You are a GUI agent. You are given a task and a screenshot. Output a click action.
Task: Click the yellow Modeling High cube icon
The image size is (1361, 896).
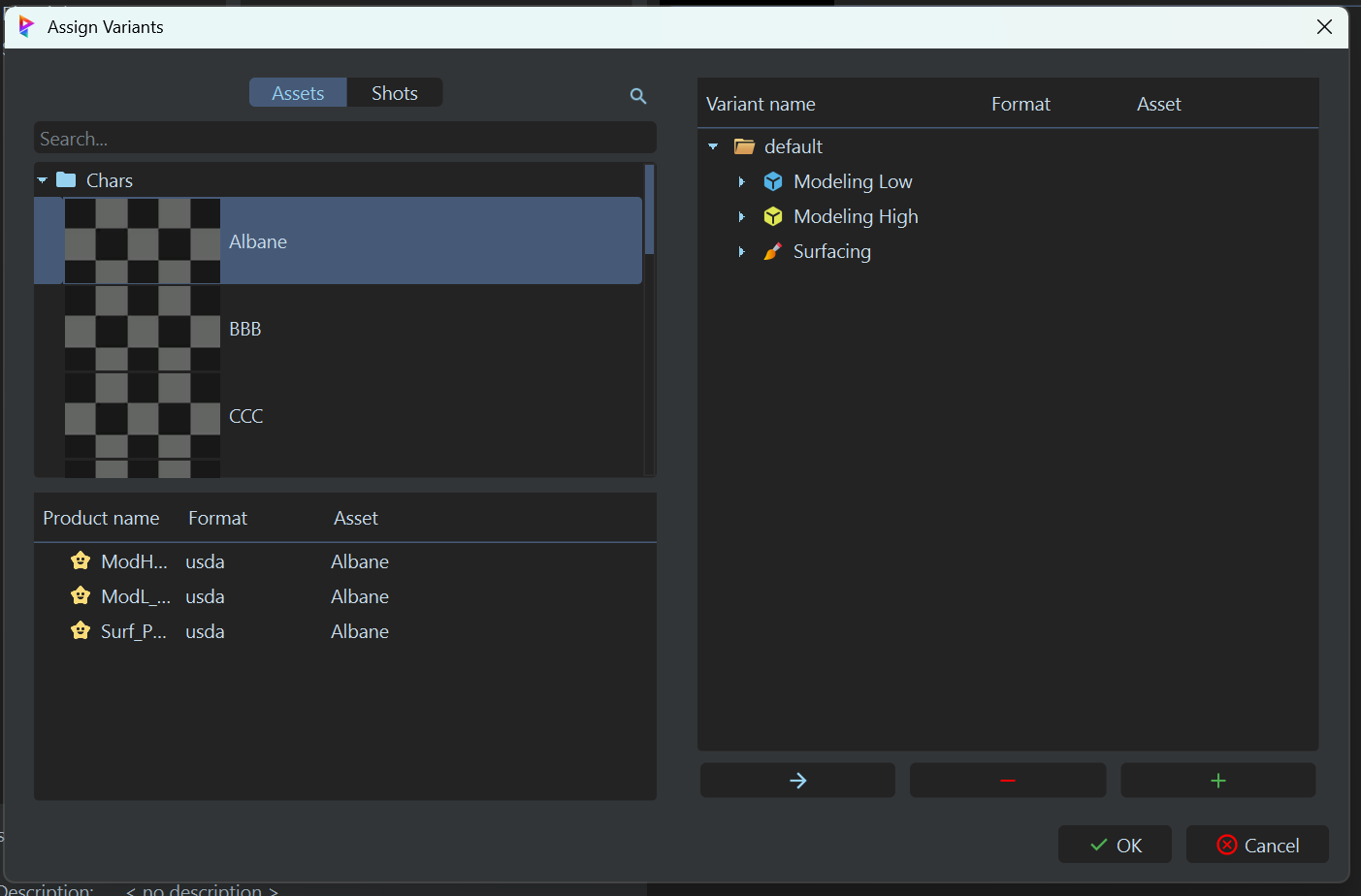point(772,216)
